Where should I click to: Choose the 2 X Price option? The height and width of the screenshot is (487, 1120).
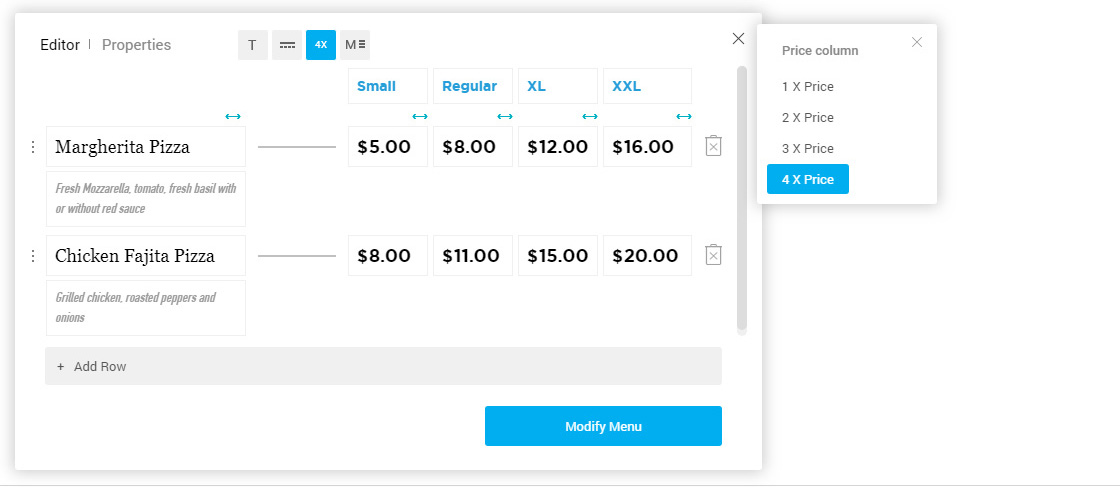pos(808,117)
